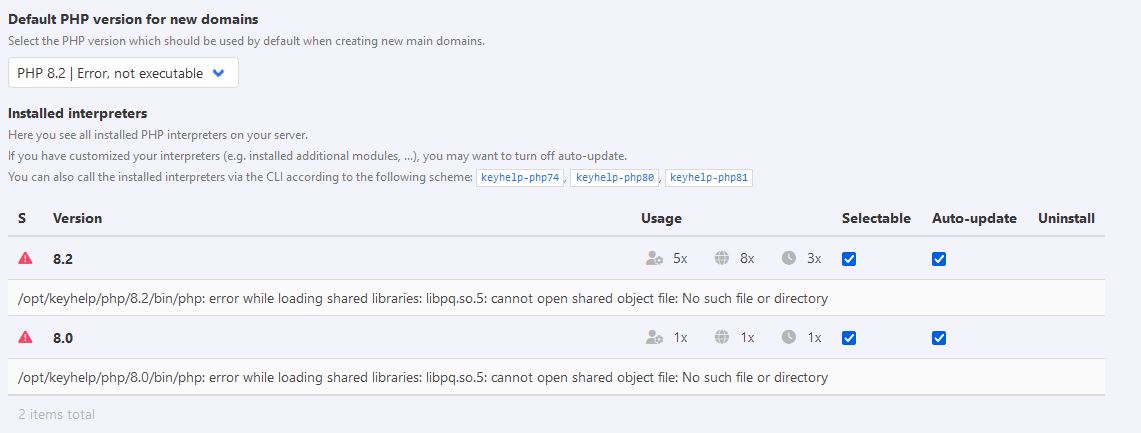
Task: Click the users icon in 8.0 row
Action: (655, 338)
